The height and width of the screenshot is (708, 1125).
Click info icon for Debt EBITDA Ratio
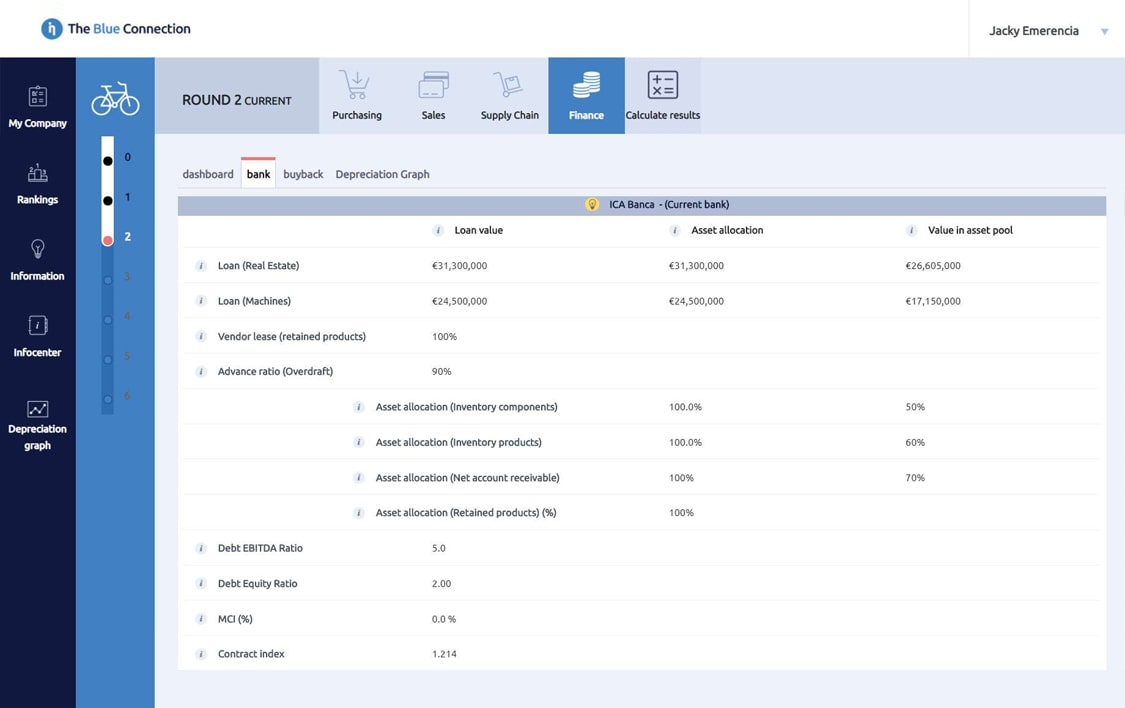tap(201, 548)
